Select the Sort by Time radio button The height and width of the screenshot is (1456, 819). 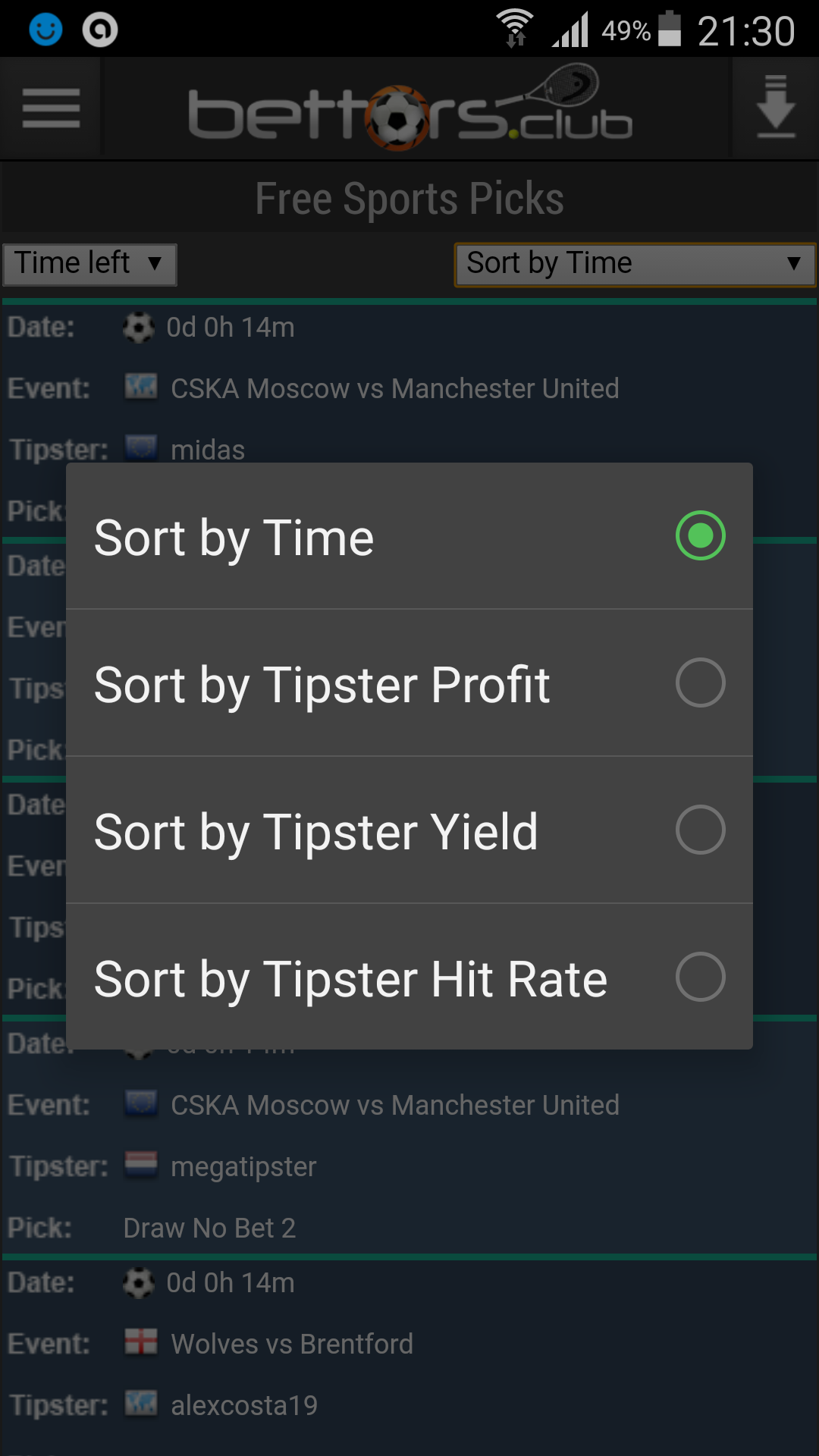[x=700, y=536]
